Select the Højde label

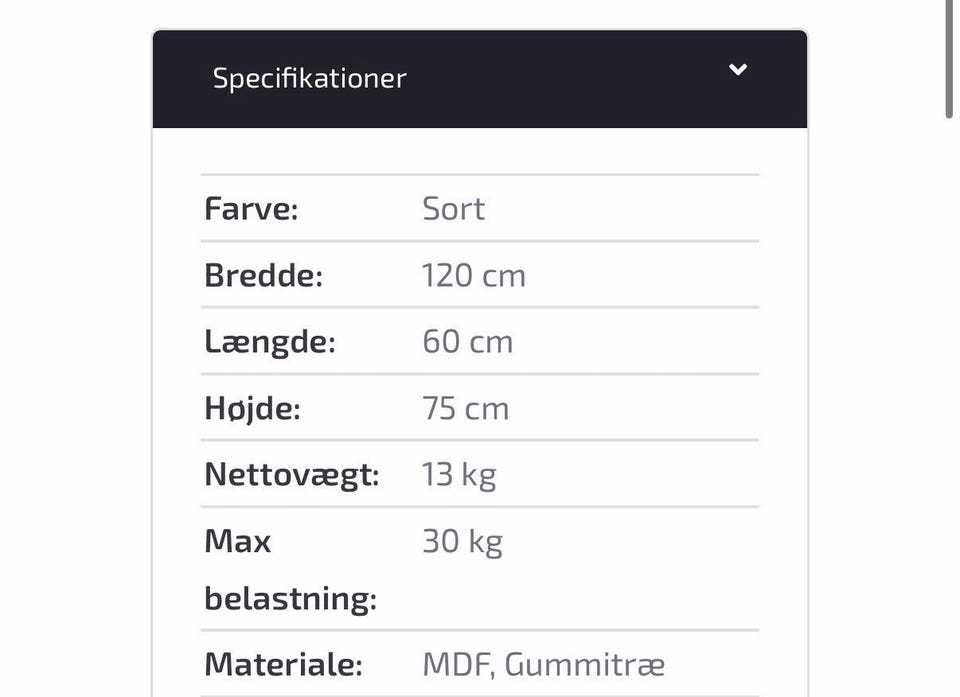tap(252, 408)
